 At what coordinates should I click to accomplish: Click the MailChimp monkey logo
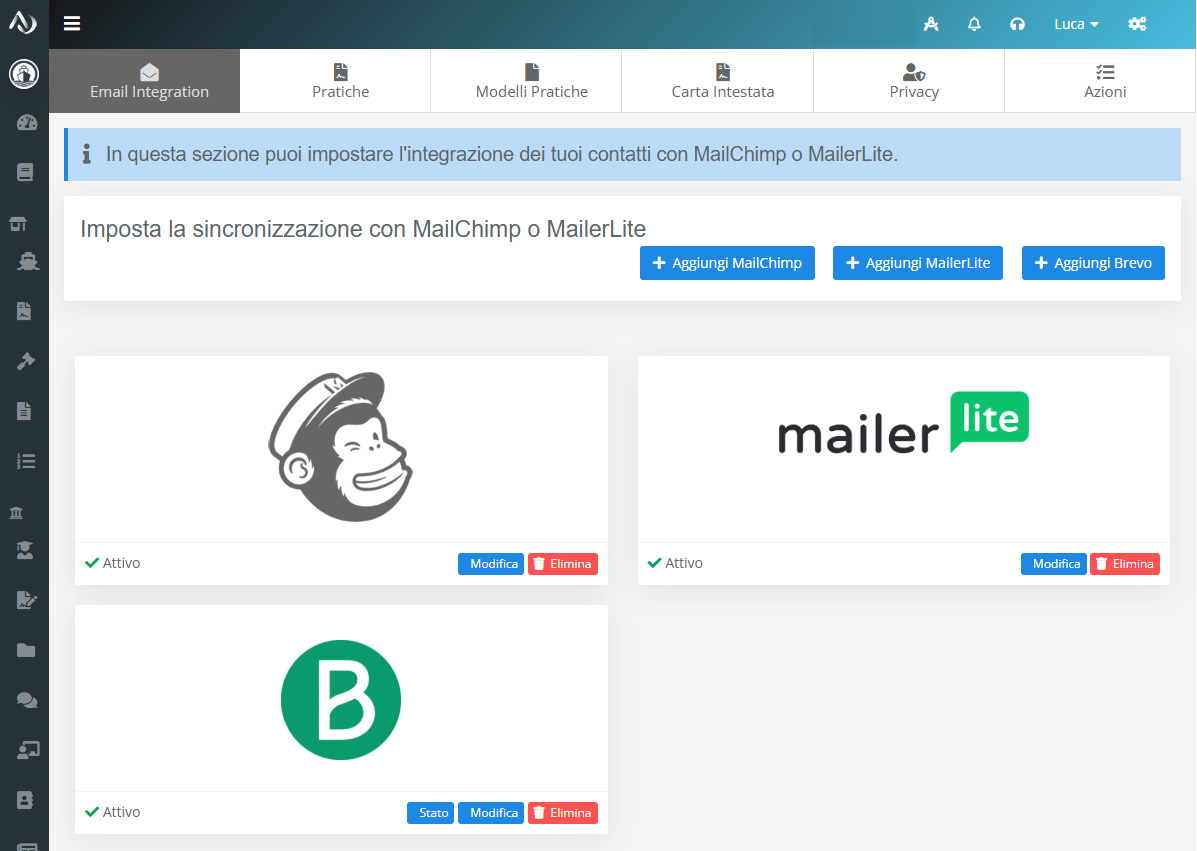pyautogui.click(x=340, y=447)
